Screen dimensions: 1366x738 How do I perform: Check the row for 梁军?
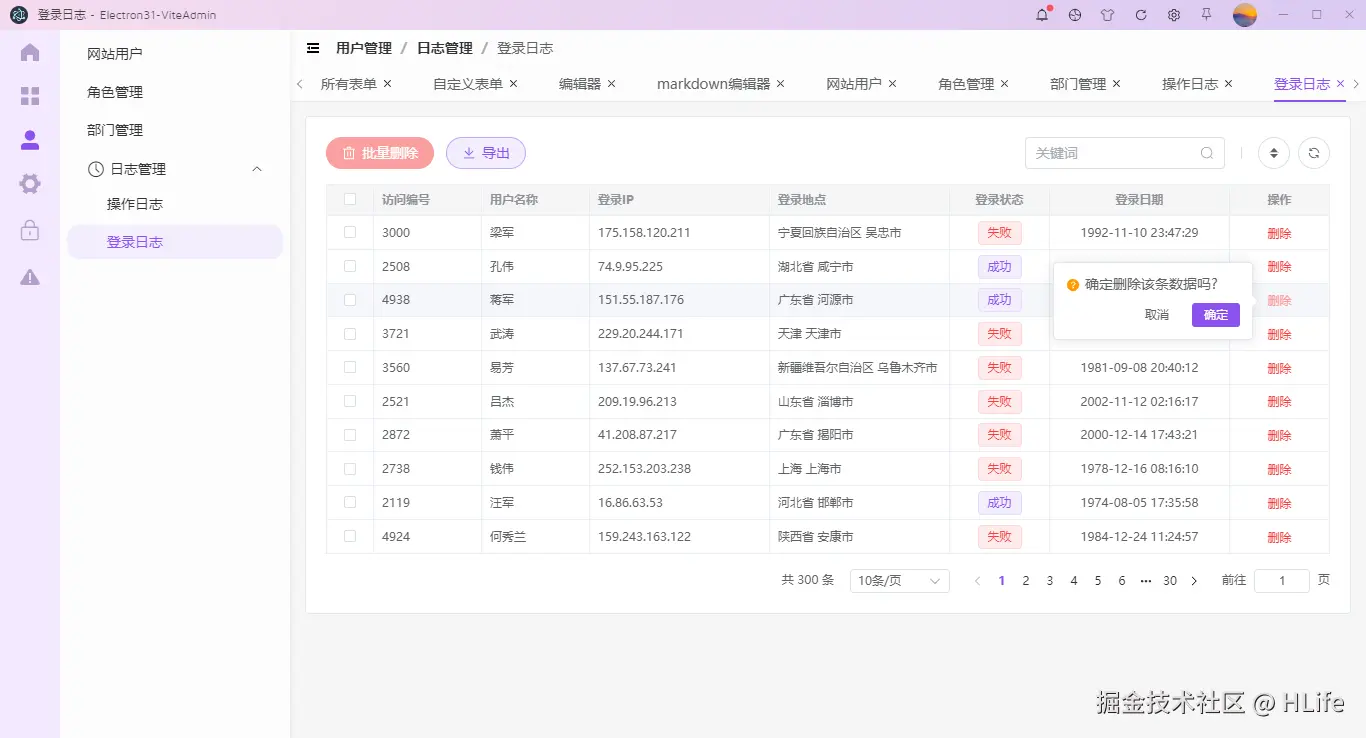coord(350,232)
